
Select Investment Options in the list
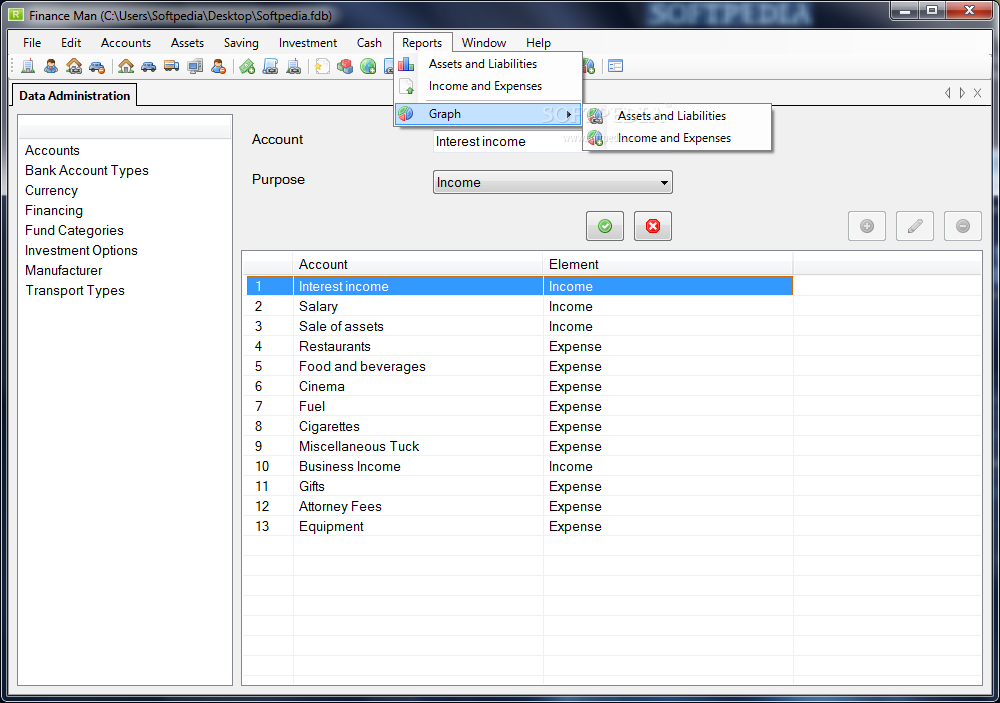[x=82, y=250]
